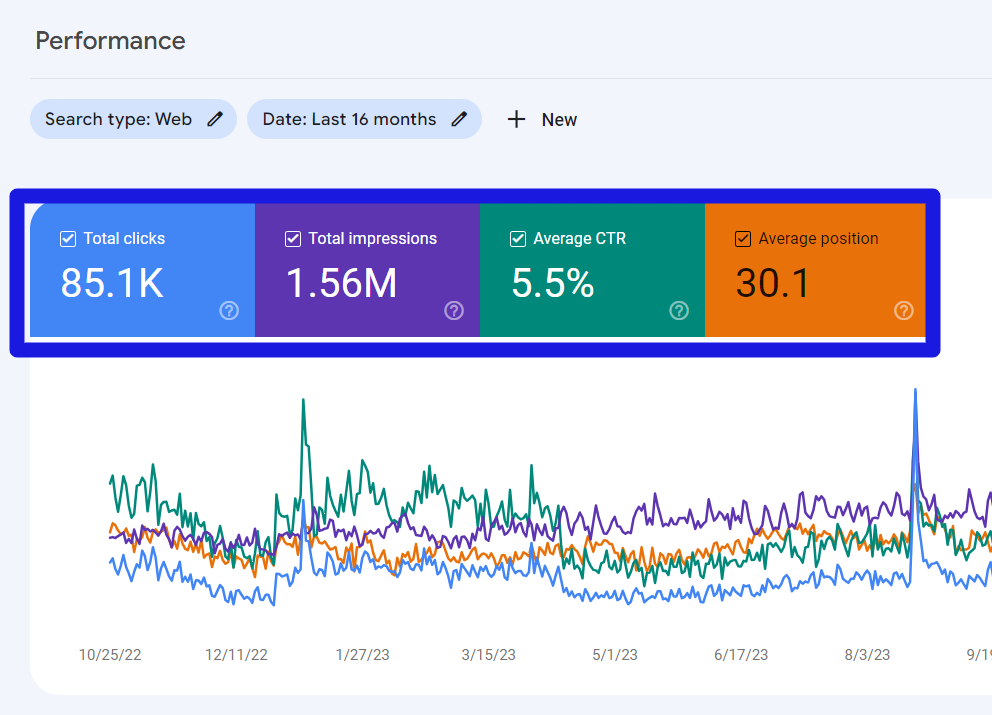The height and width of the screenshot is (715, 992).
Task: Open help for Average CTR
Action: pyautogui.click(x=679, y=311)
